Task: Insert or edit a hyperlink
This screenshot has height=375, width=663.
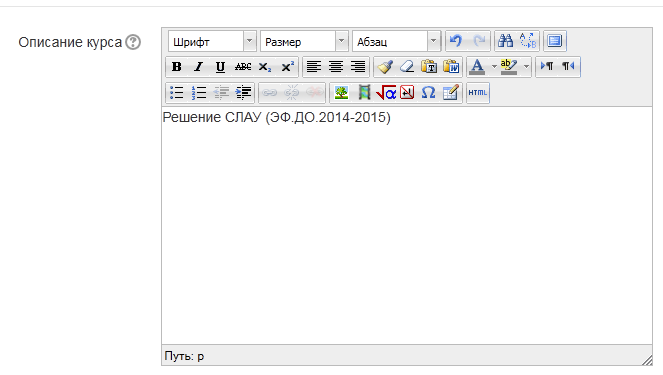Action: [x=270, y=93]
